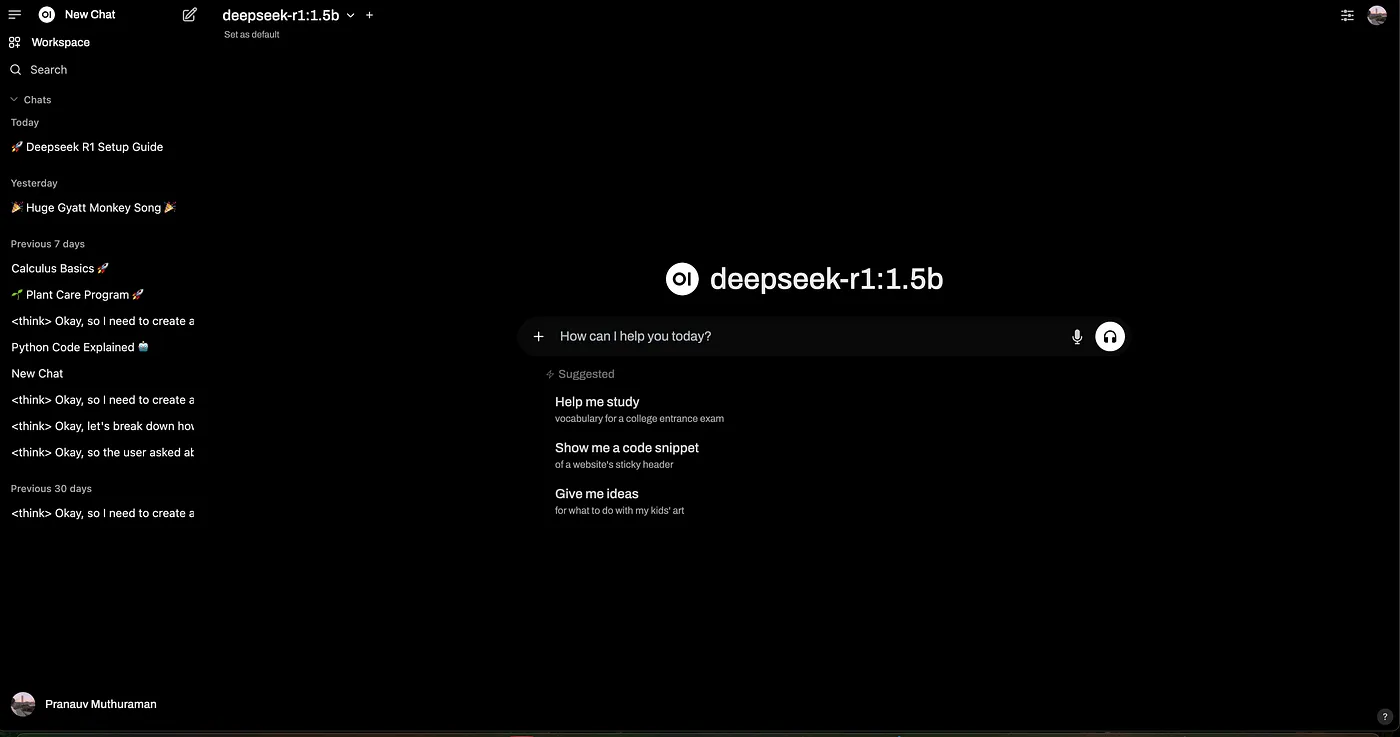
Task: Start a new chat with the pencil icon
Action: pyautogui.click(x=190, y=15)
